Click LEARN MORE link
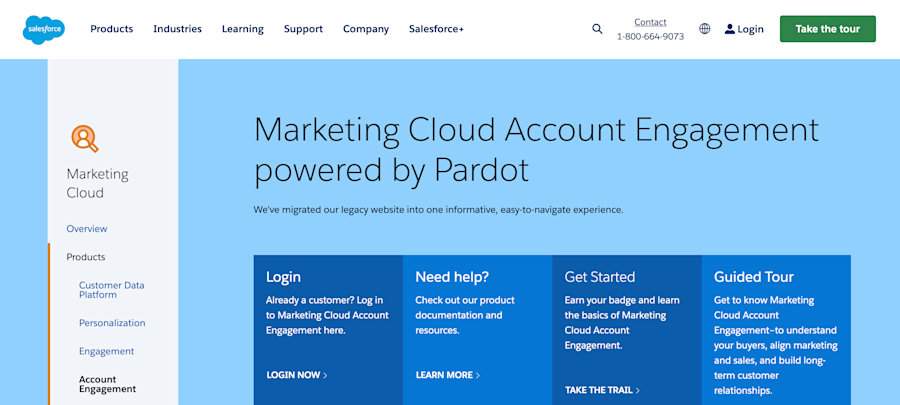 pyautogui.click(x=444, y=375)
